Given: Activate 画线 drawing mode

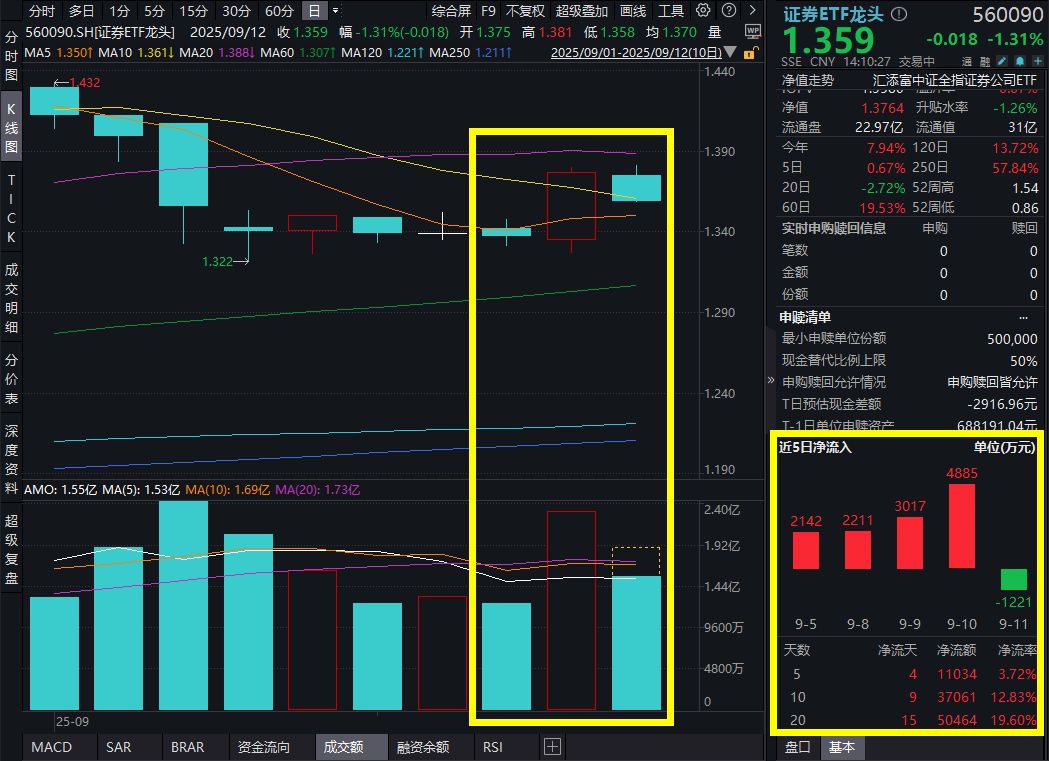Looking at the screenshot, I should [x=632, y=9].
